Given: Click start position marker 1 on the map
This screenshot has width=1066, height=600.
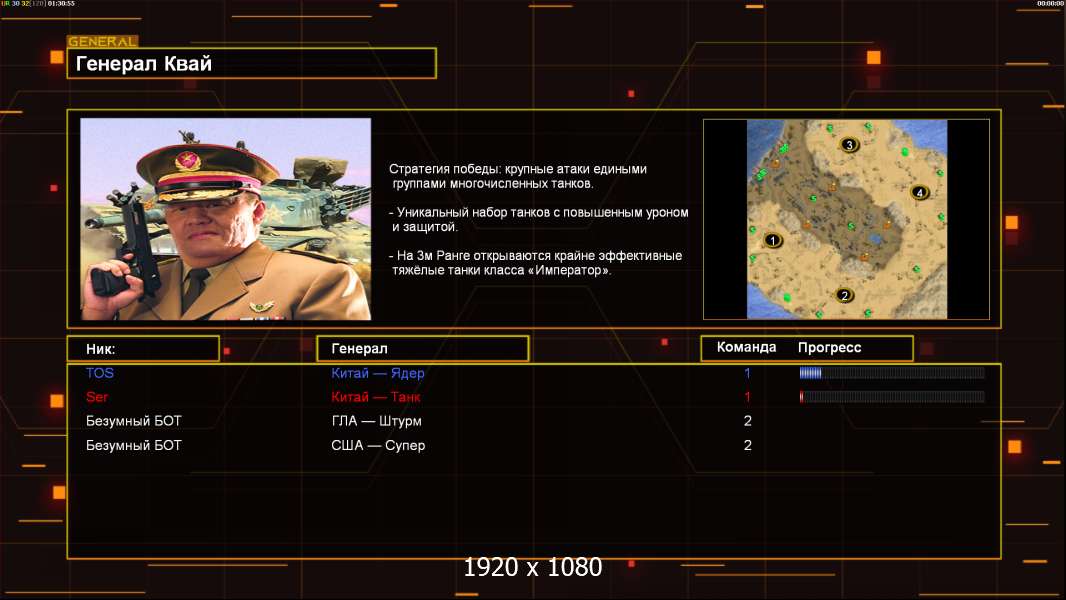Looking at the screenshot, I should click(x=772, y=241).
